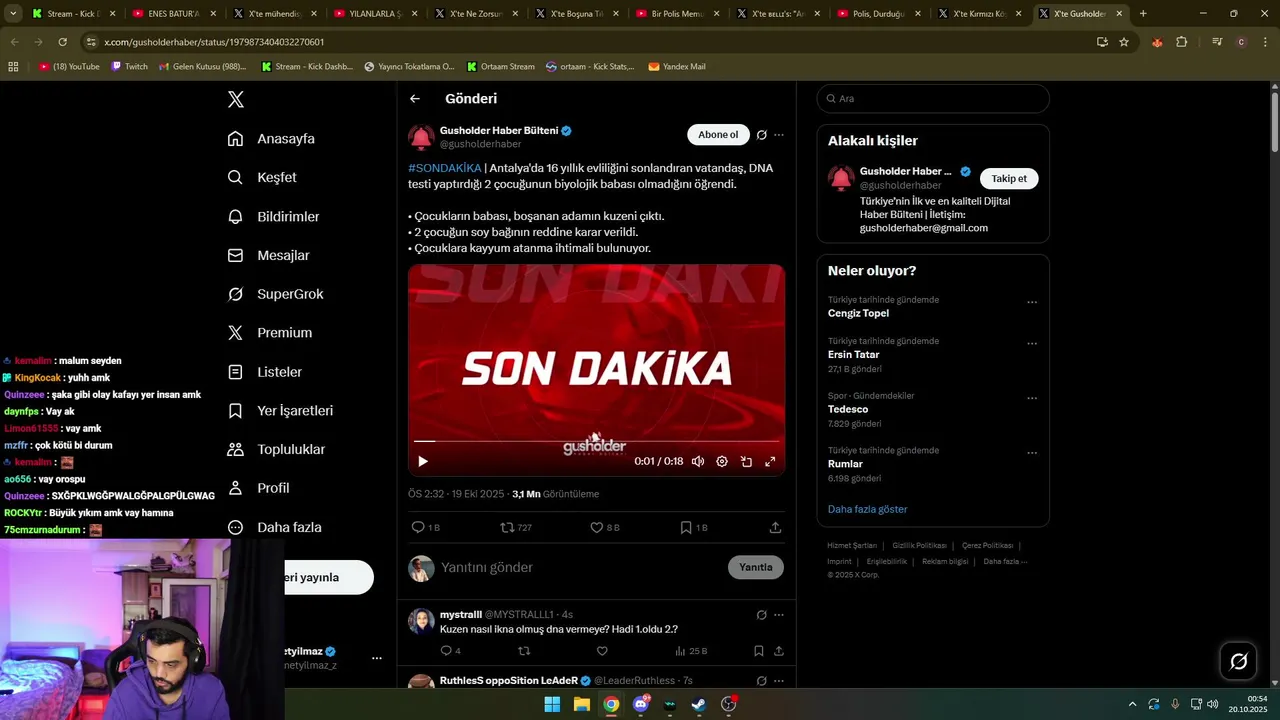
Task: Open Bildirimler notifications
Action: click(274, 216)
